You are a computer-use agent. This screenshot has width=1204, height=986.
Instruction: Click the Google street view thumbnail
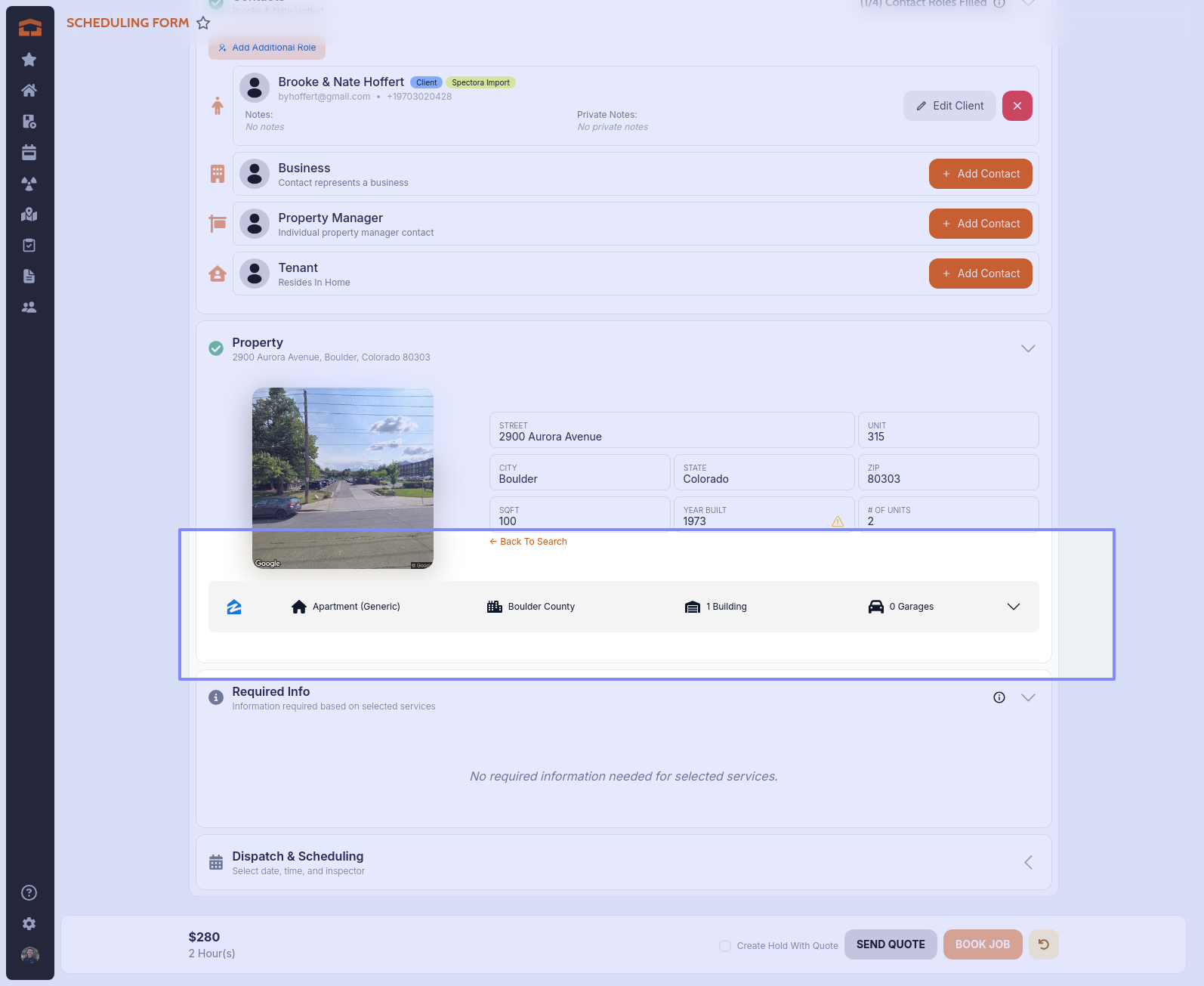(x=343, y=478)
